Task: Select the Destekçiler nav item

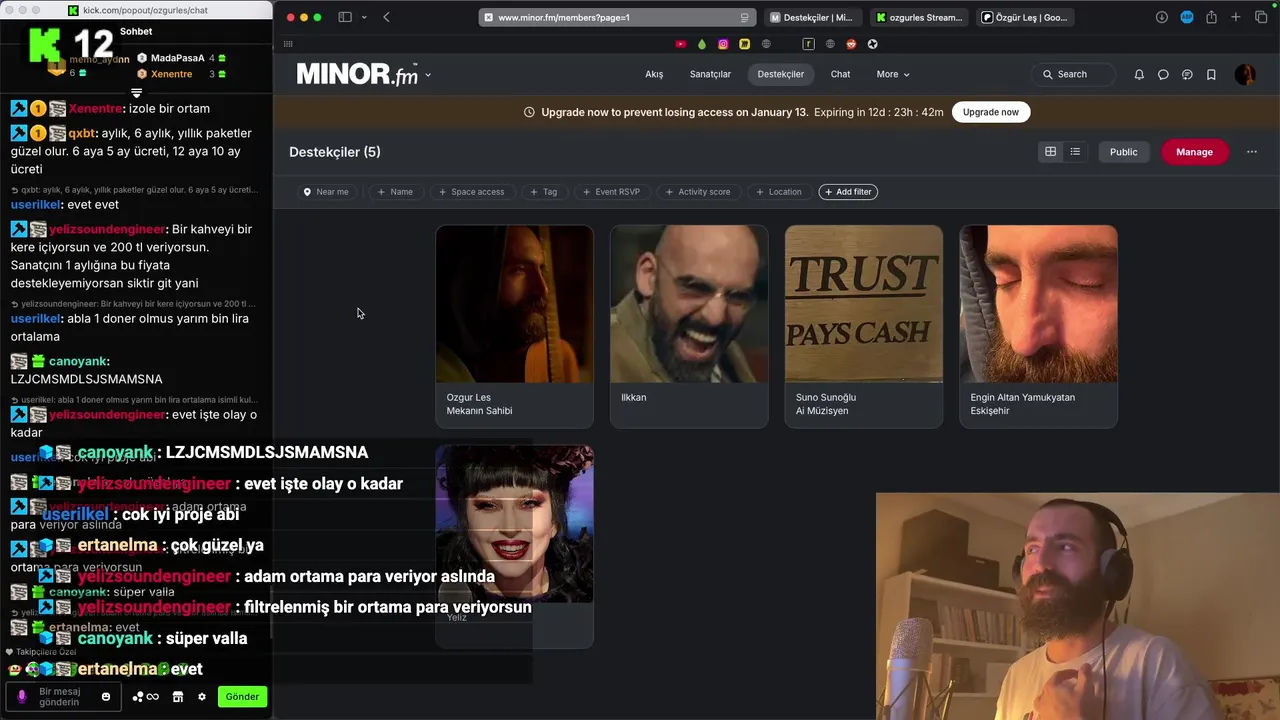Action: [781, 74]
